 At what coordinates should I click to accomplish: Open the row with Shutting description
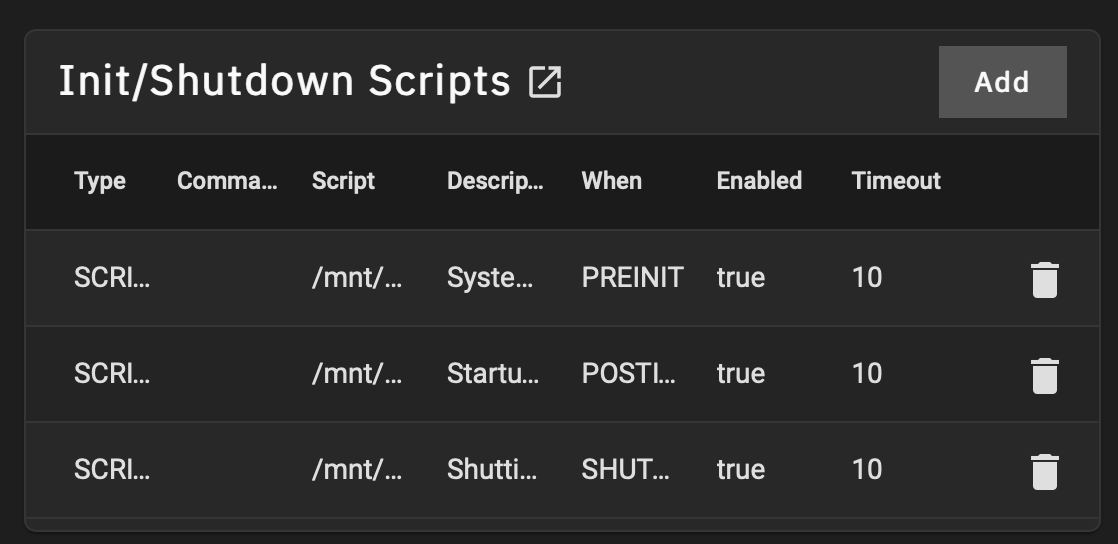tap(493, 469)
